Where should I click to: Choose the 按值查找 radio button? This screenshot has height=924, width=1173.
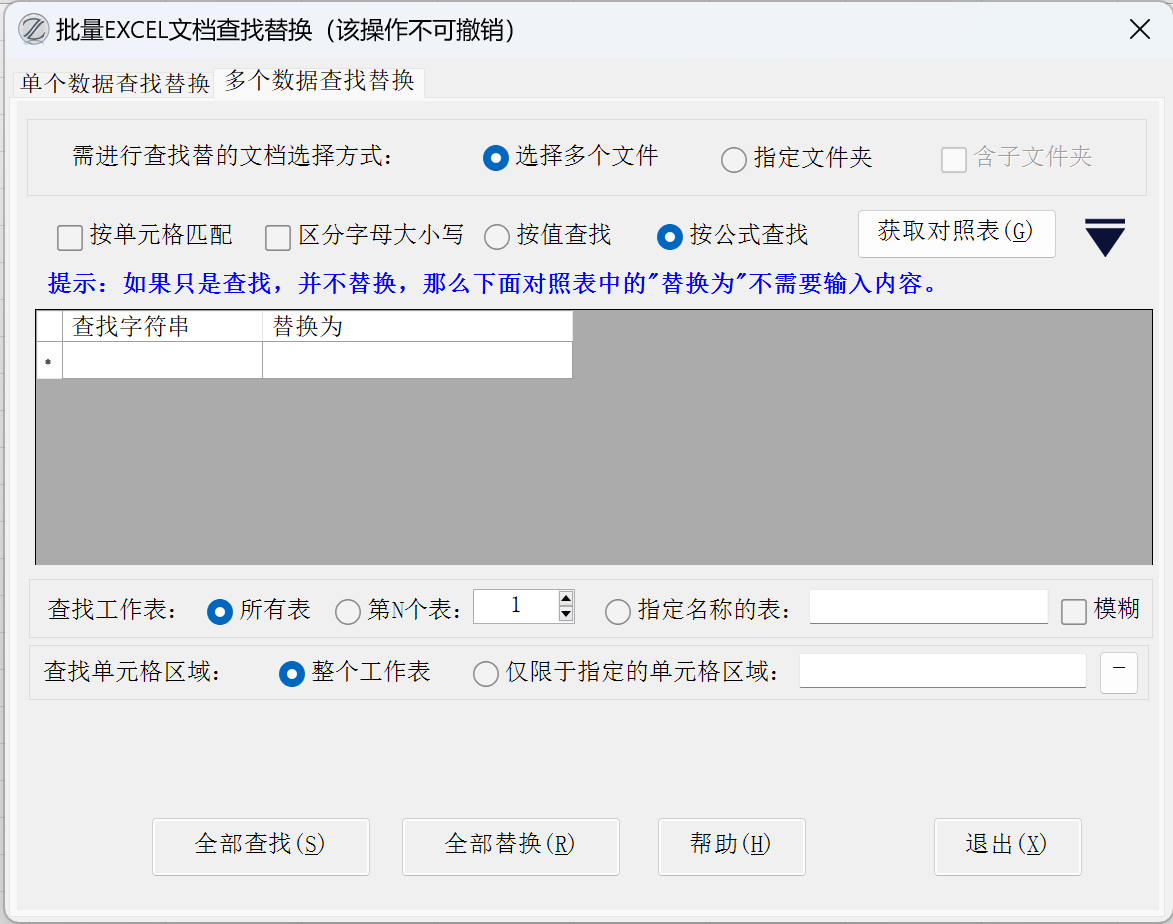point(497,237)
